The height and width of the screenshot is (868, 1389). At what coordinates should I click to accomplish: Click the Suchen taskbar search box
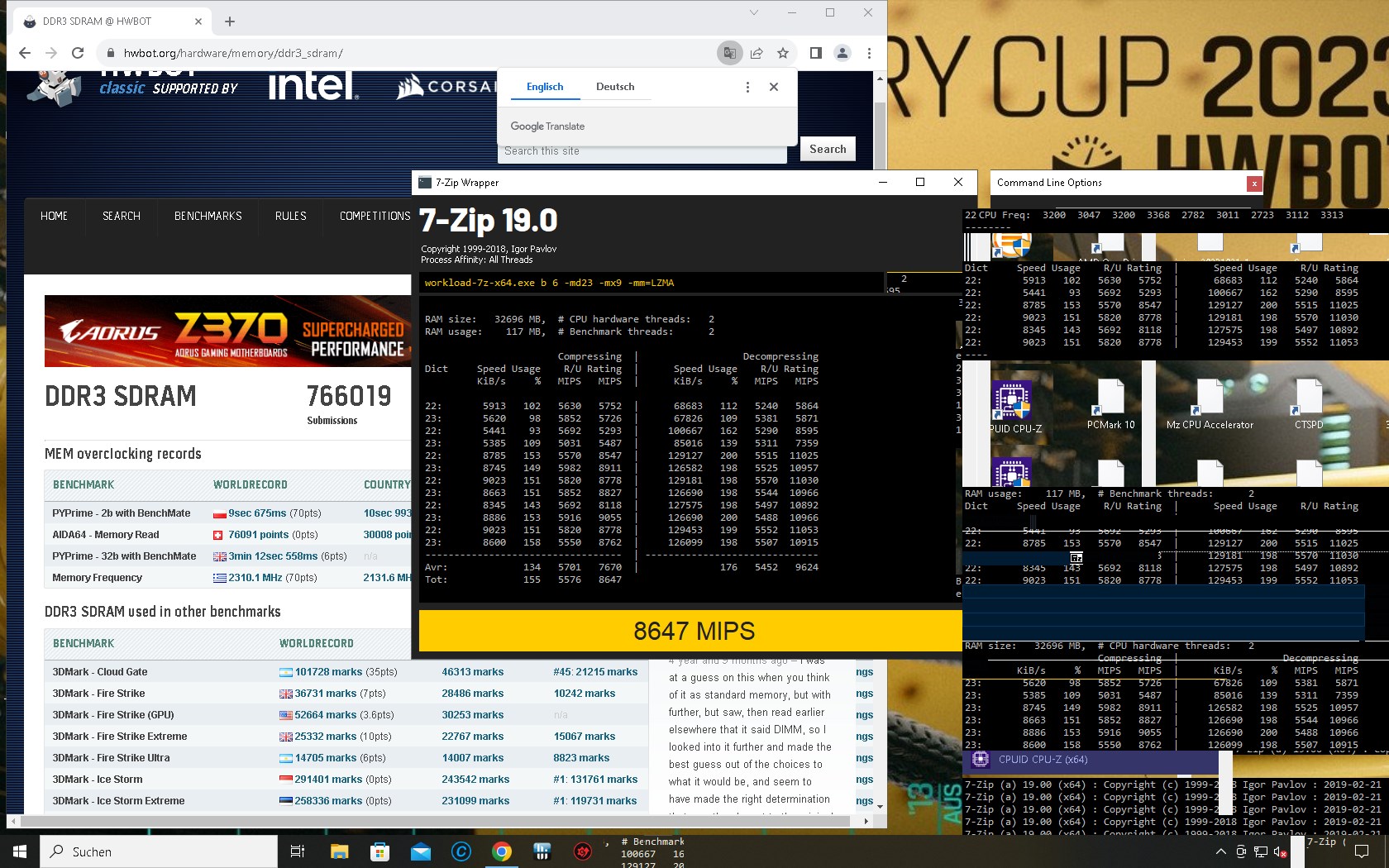159,851
